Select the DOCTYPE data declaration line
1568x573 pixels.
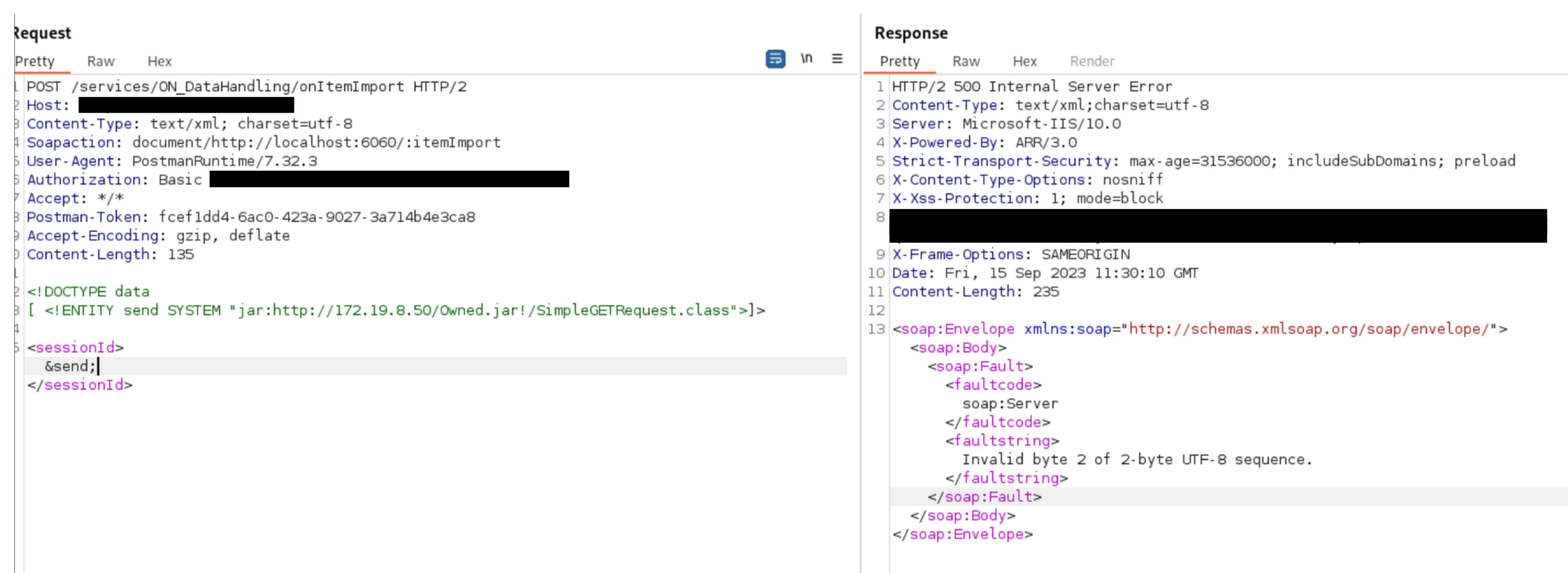(88, 292)
